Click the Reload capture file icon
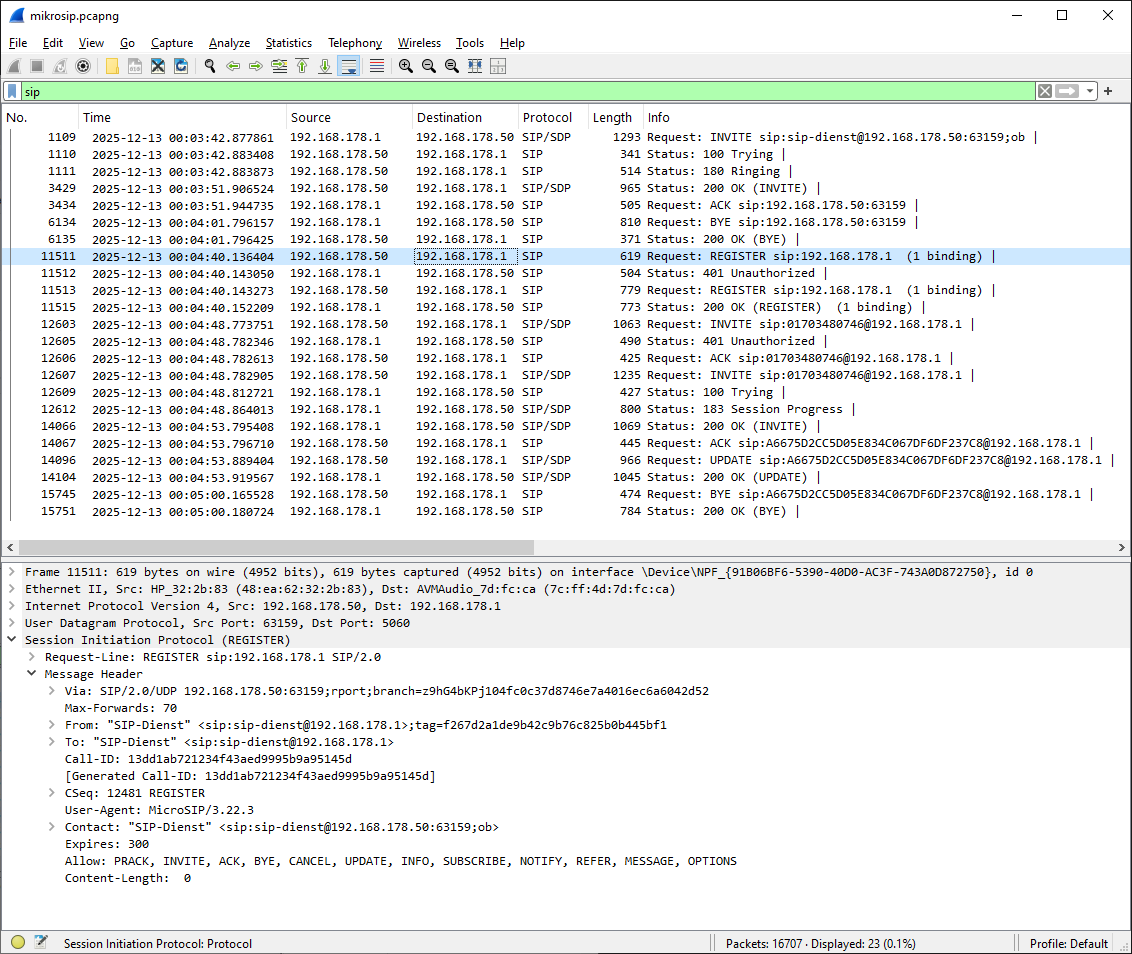This screenshot has width=1132, height=954. tap(181, 66)
